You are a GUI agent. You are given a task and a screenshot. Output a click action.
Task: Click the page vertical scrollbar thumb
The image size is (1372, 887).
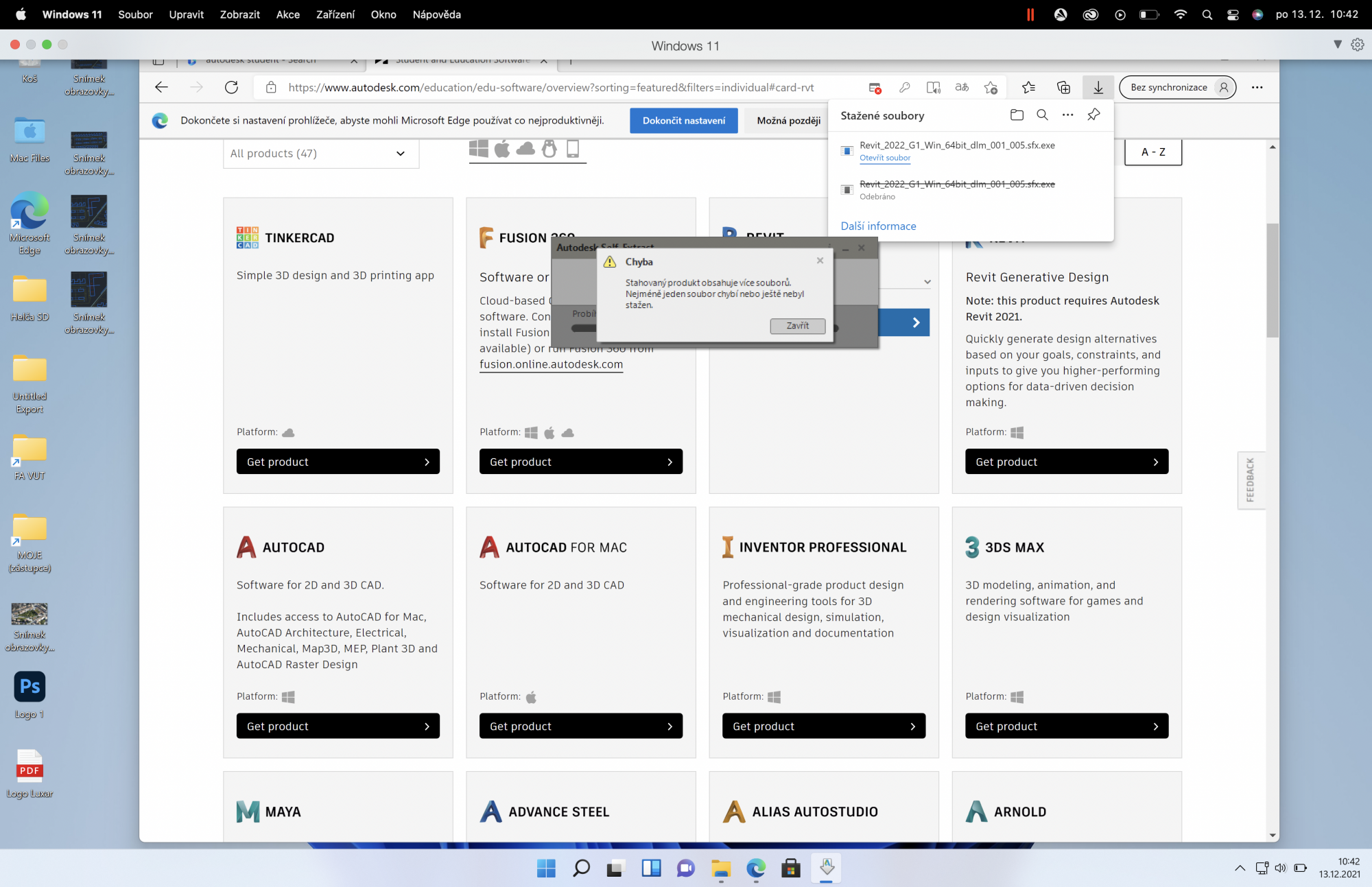coord(1273,280)
